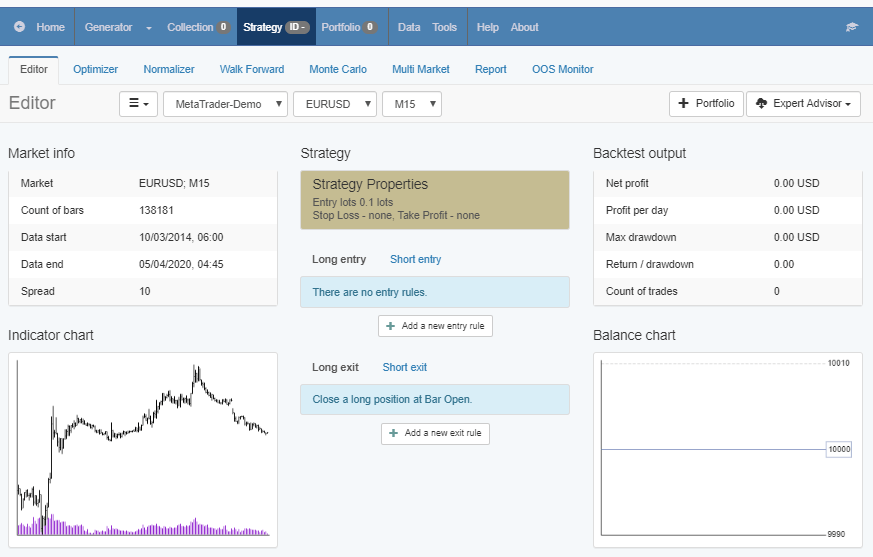Open the Strategy Properties panel
Screen dimensions: 873x557
point(434,199)
